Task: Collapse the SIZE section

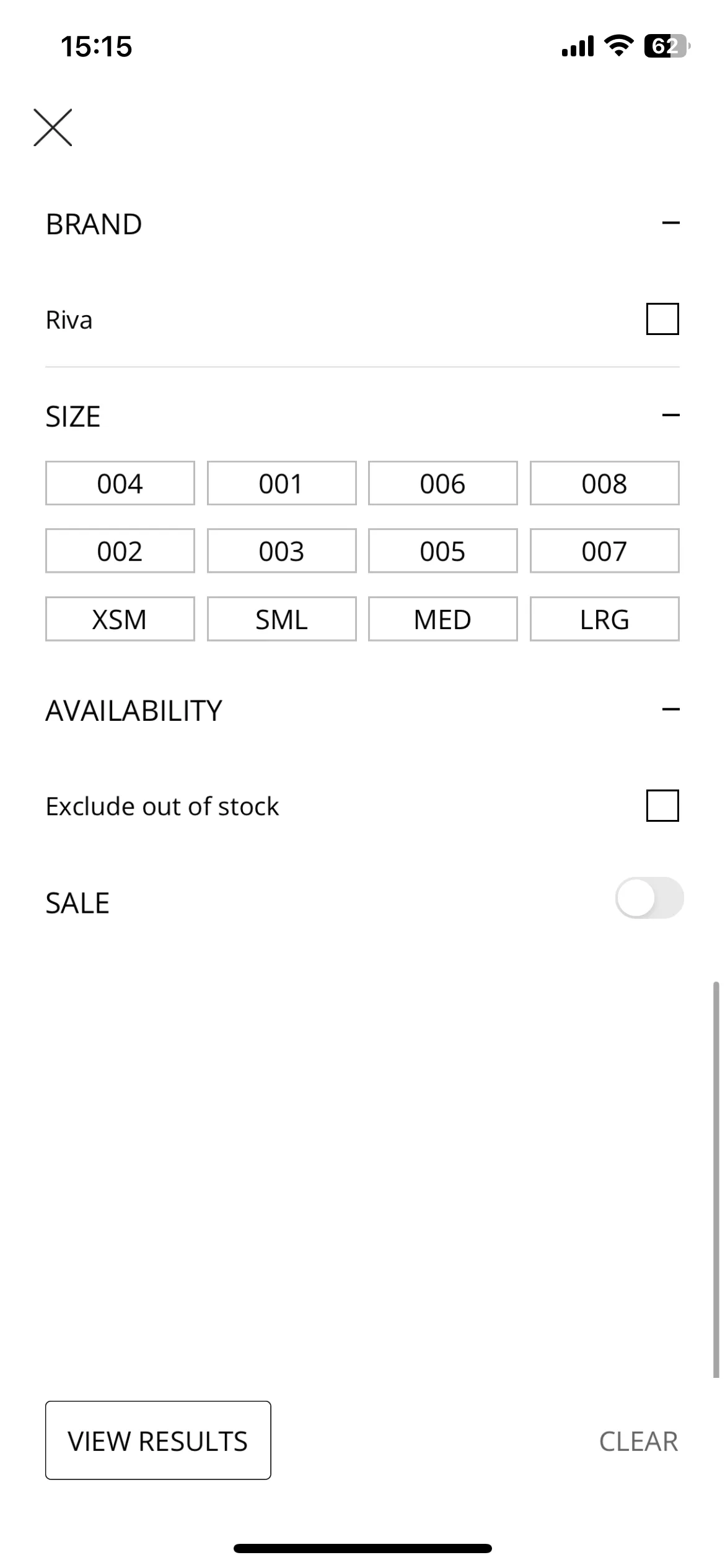Action: [x=671, y=416]
